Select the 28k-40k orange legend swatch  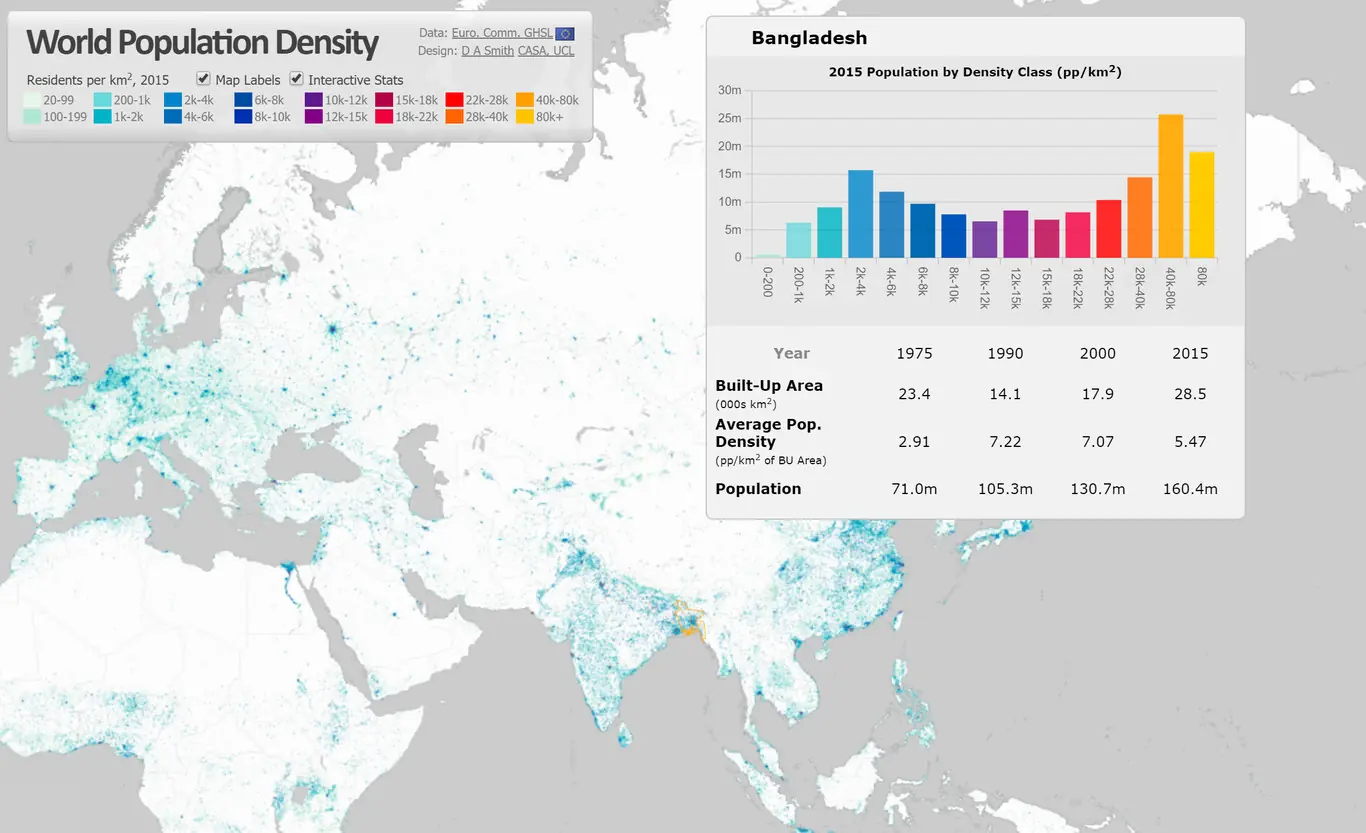(x=454, y=116)
